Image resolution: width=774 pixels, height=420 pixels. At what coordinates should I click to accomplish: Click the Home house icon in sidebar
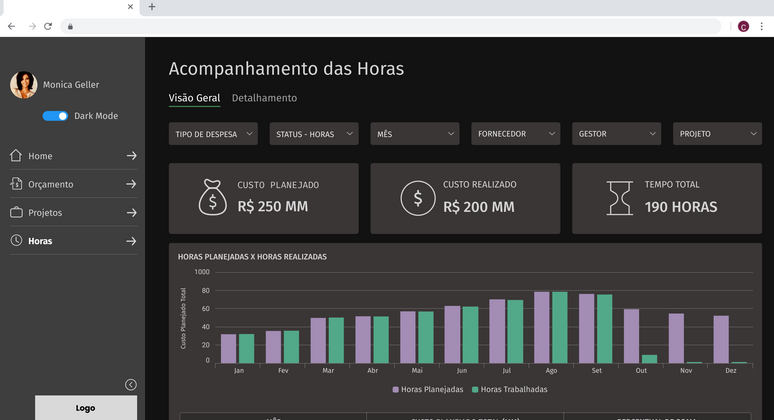pyautogui.click(x=16, y=155)
